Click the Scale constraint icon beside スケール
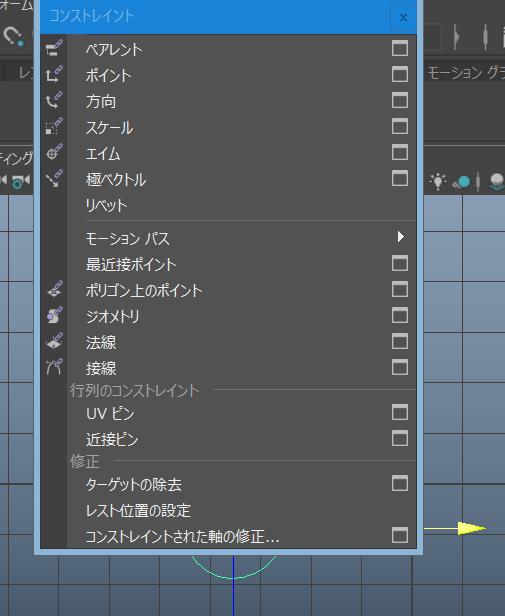This screenshot has height=616, width=505. [x=54, y=126]
